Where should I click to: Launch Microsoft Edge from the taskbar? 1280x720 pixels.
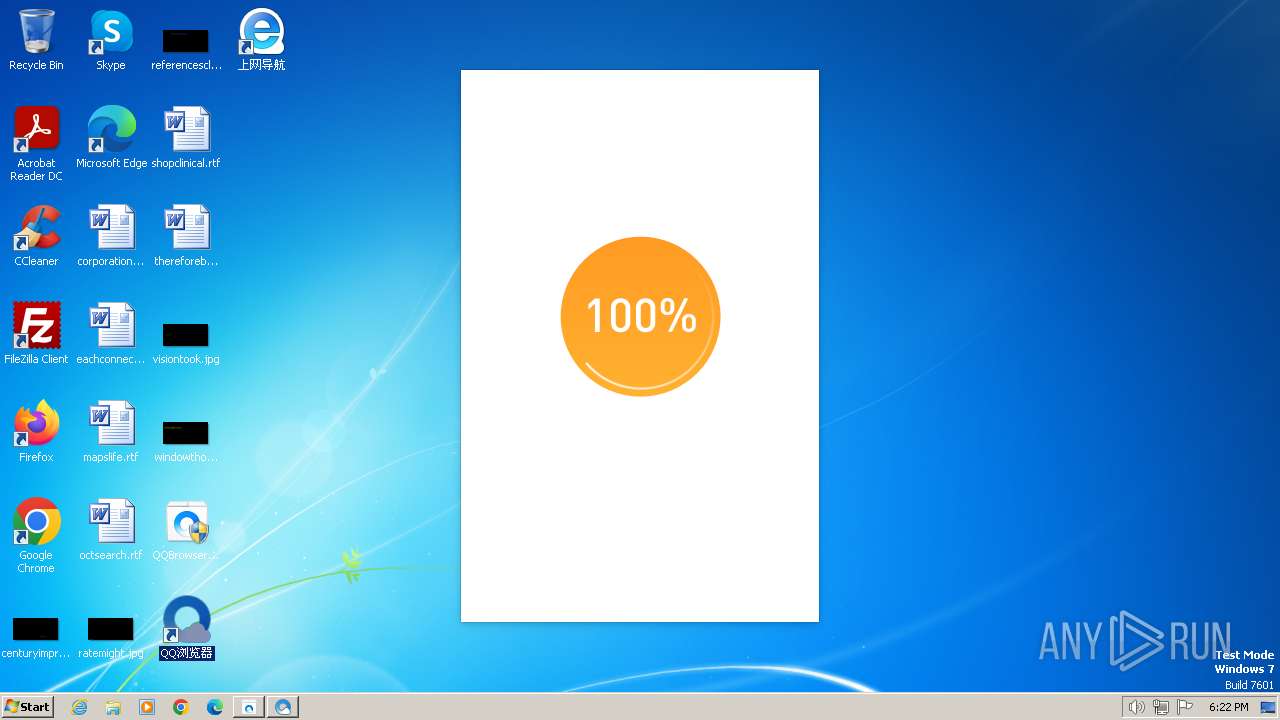tap(215, 707)
